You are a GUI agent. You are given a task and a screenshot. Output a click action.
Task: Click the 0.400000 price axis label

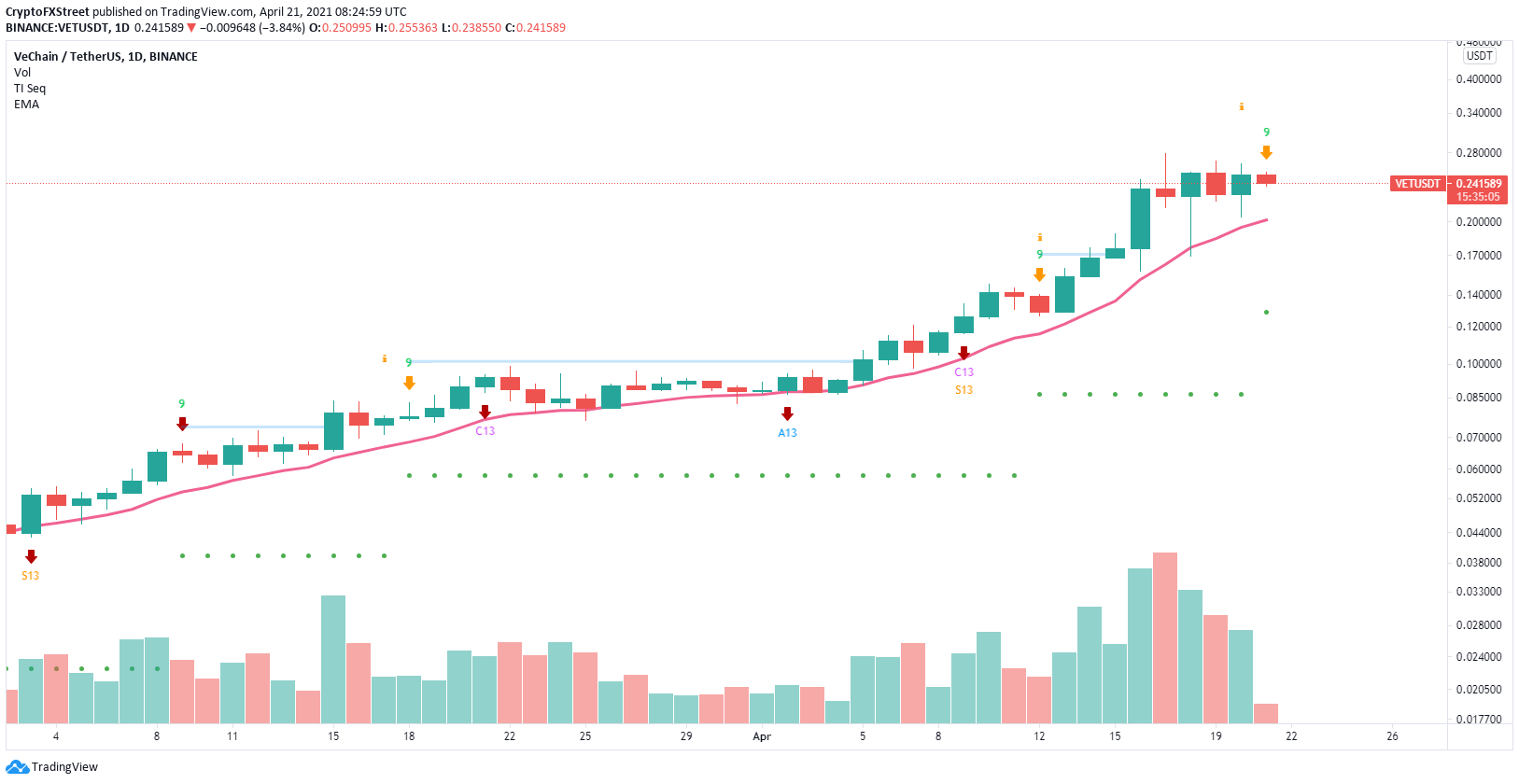tap(1479, 79)
